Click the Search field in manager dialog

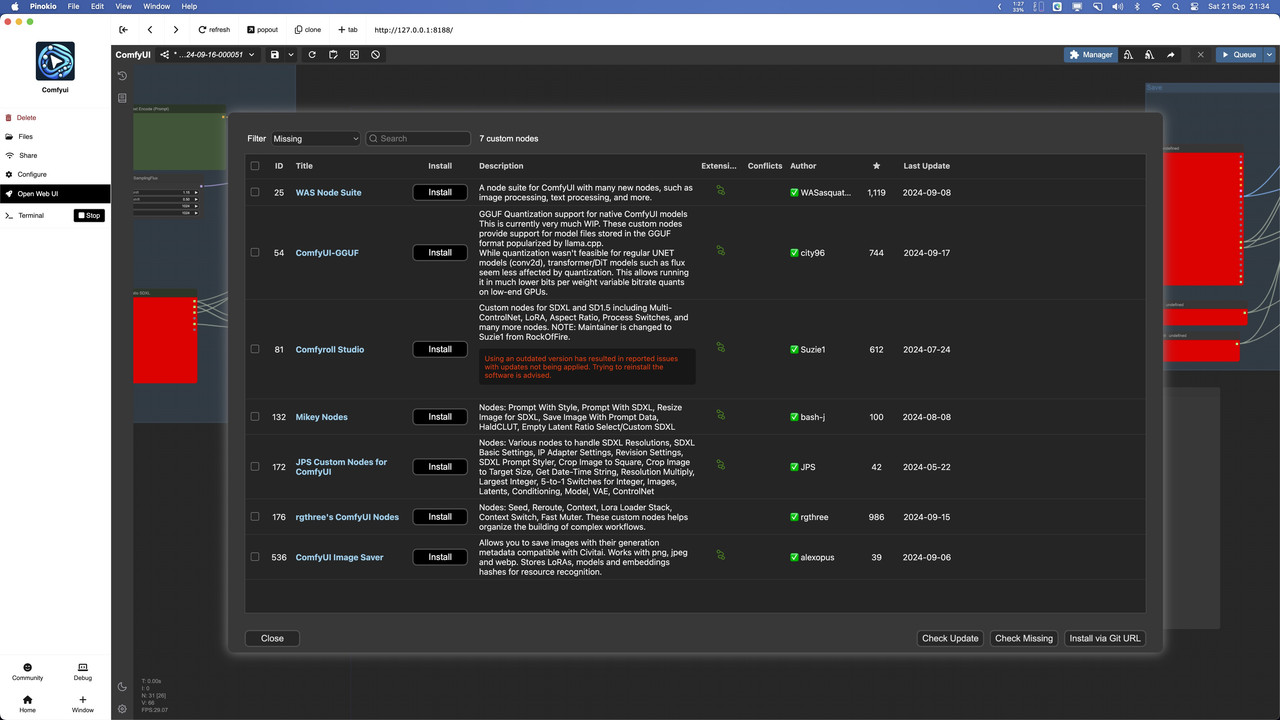(418, 139)
